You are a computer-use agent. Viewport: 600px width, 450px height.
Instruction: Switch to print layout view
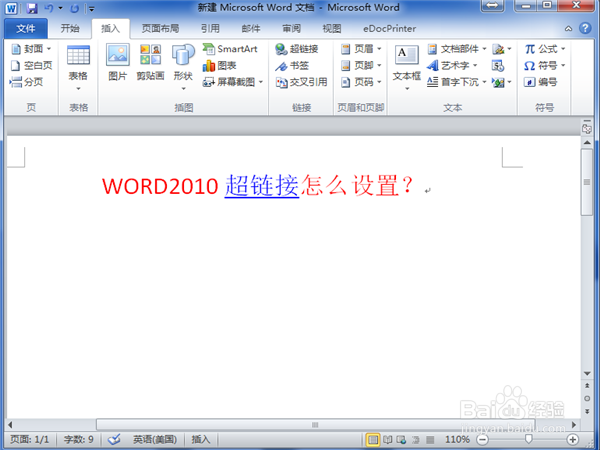(372, 440)
